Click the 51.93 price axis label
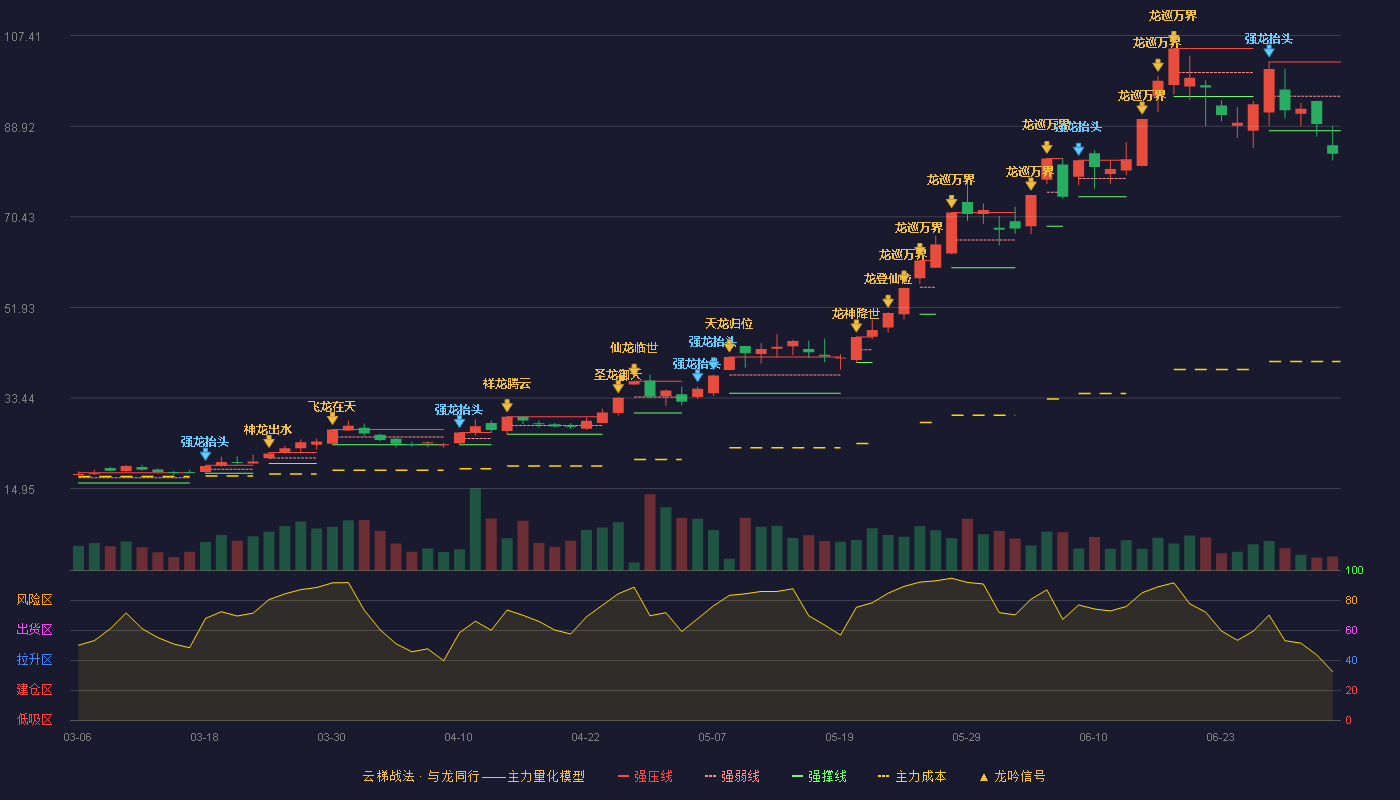 (x=22, y=309)
